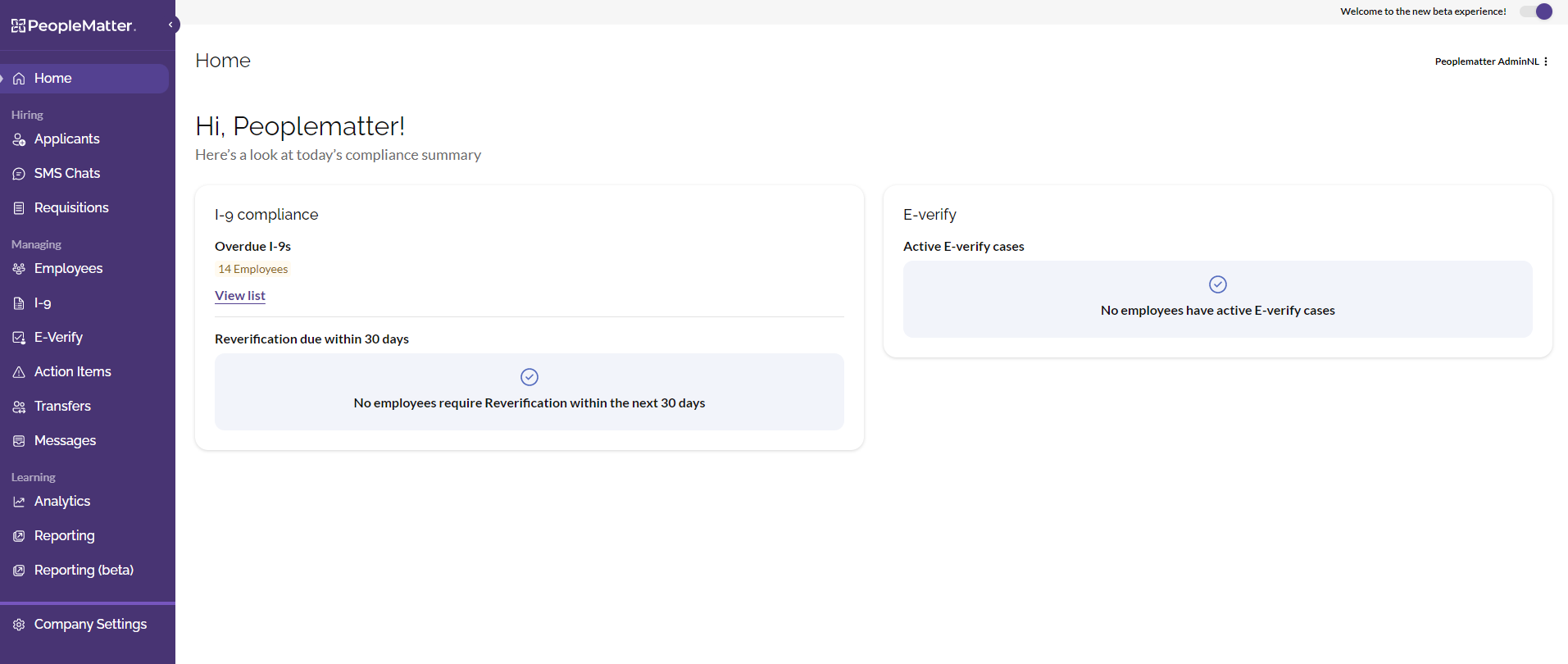Click the View list link

point(240,296)
